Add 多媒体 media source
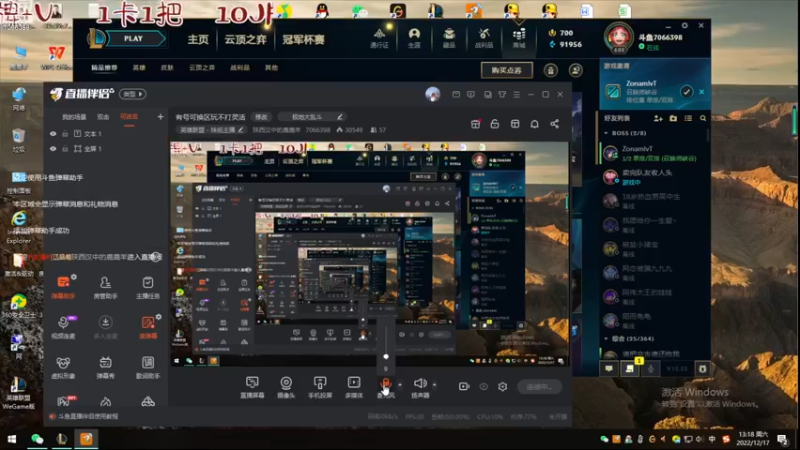This screenshot has height=450, width=800. [354, 387]
